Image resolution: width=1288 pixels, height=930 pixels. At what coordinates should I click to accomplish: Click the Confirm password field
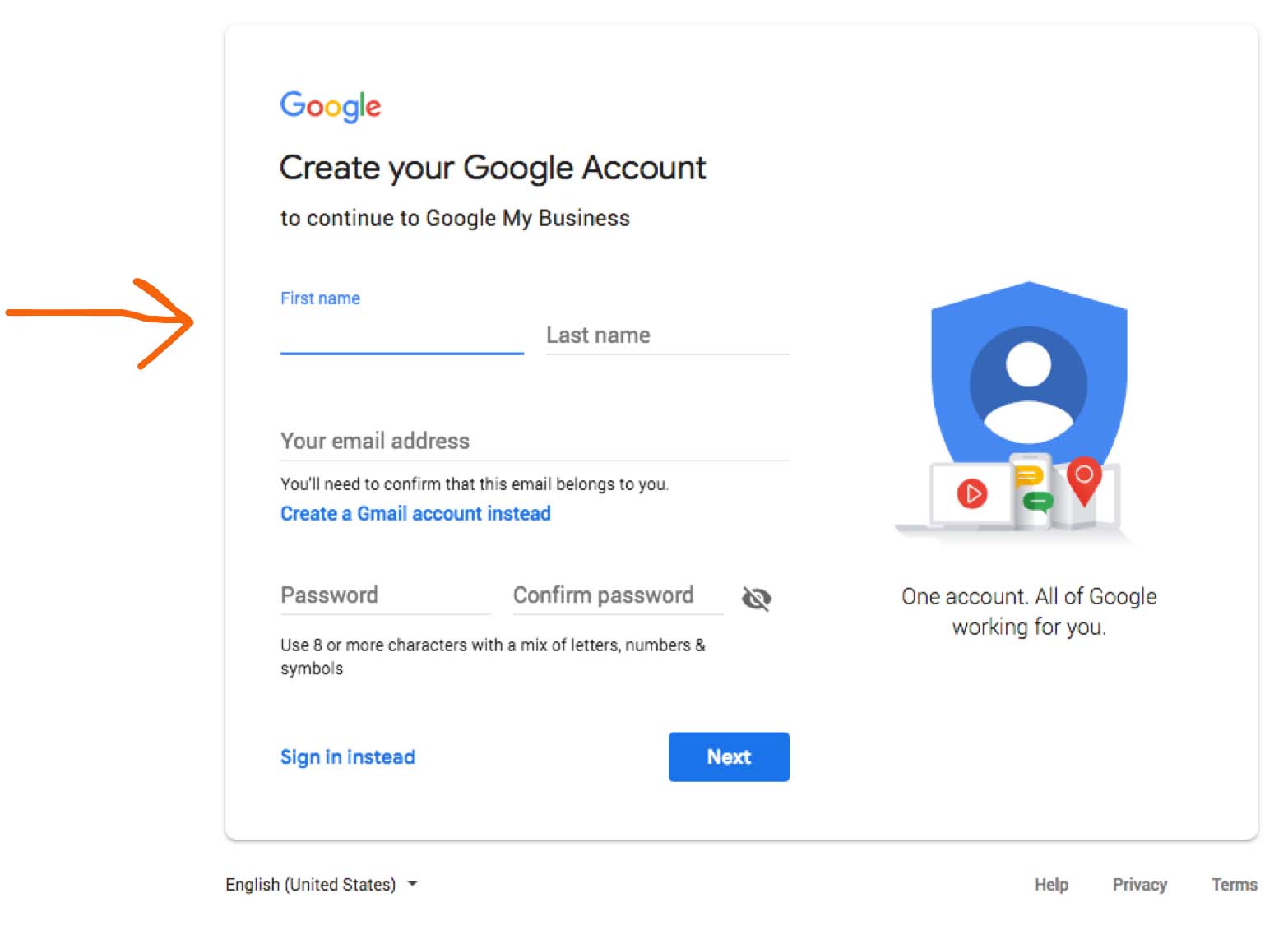click(617, 595)
